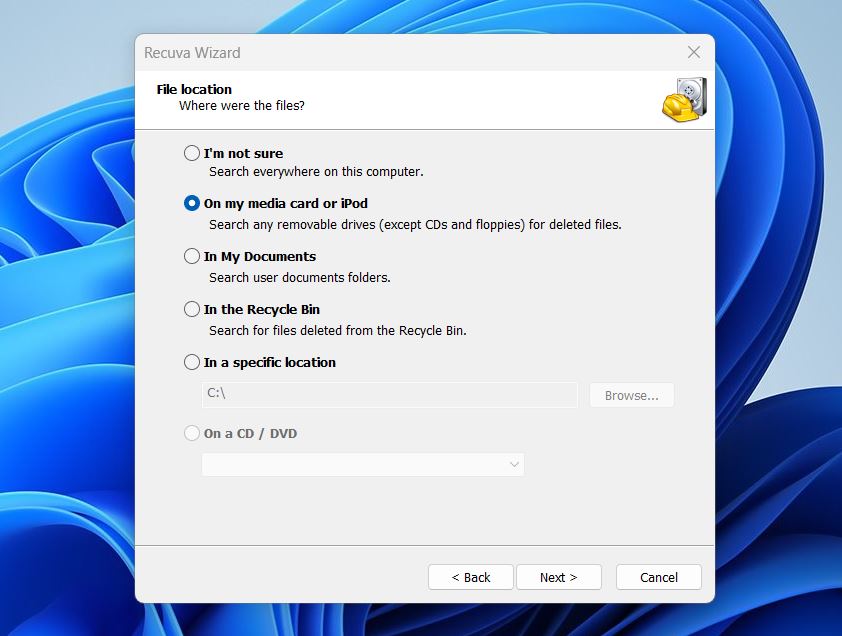Click the Recuva hard hat drive icon
The width and height of the screenshot is (842, 636).
pos(684,100)
